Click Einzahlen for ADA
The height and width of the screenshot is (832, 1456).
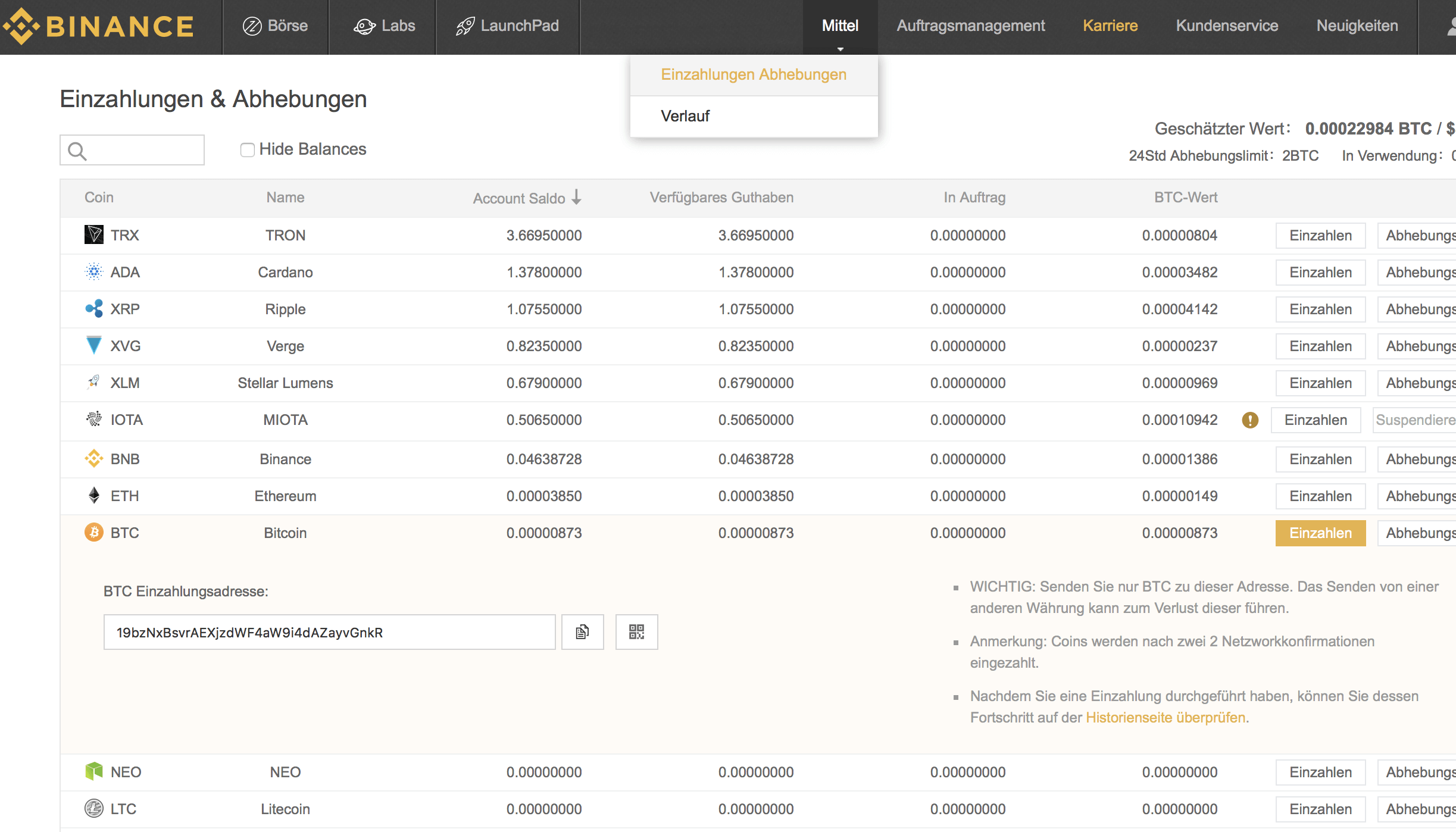pyautogui.click(x=1320, y=273)
